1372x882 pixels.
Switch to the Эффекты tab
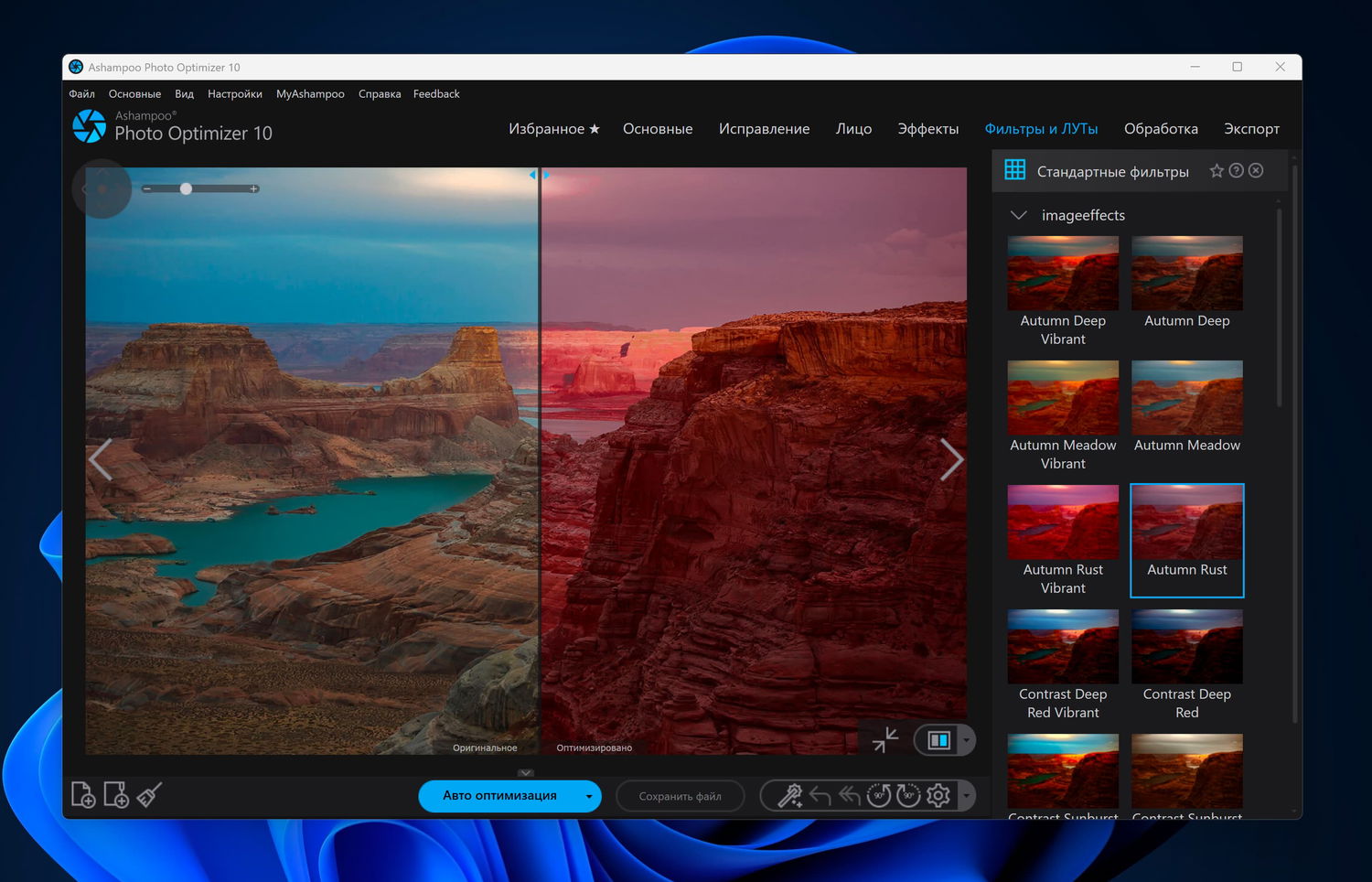pyautogui.click(x=928, y=129)
